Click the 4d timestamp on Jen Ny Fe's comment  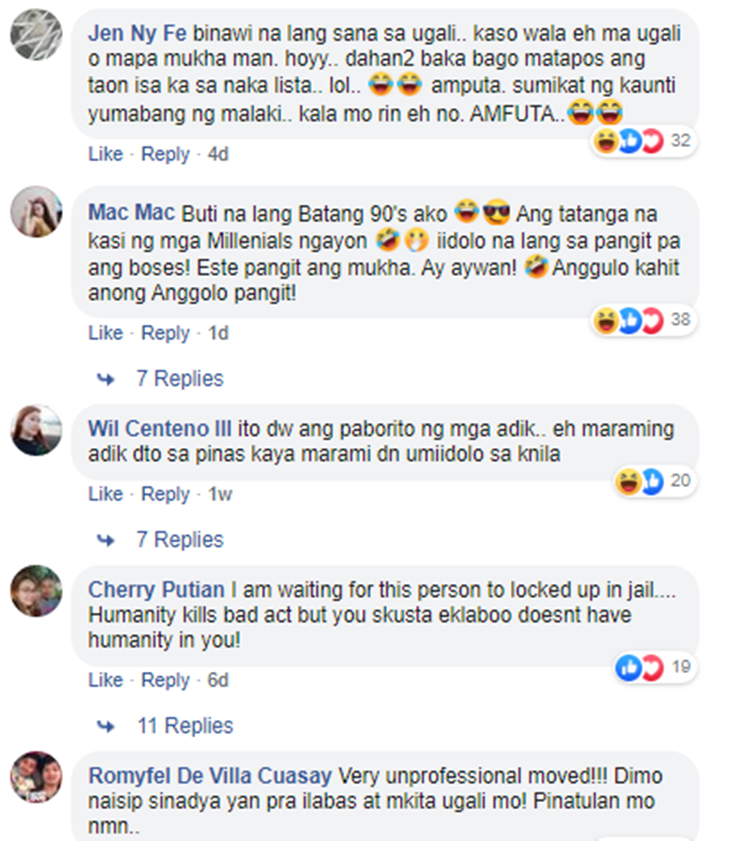click(x=218, y=154)
